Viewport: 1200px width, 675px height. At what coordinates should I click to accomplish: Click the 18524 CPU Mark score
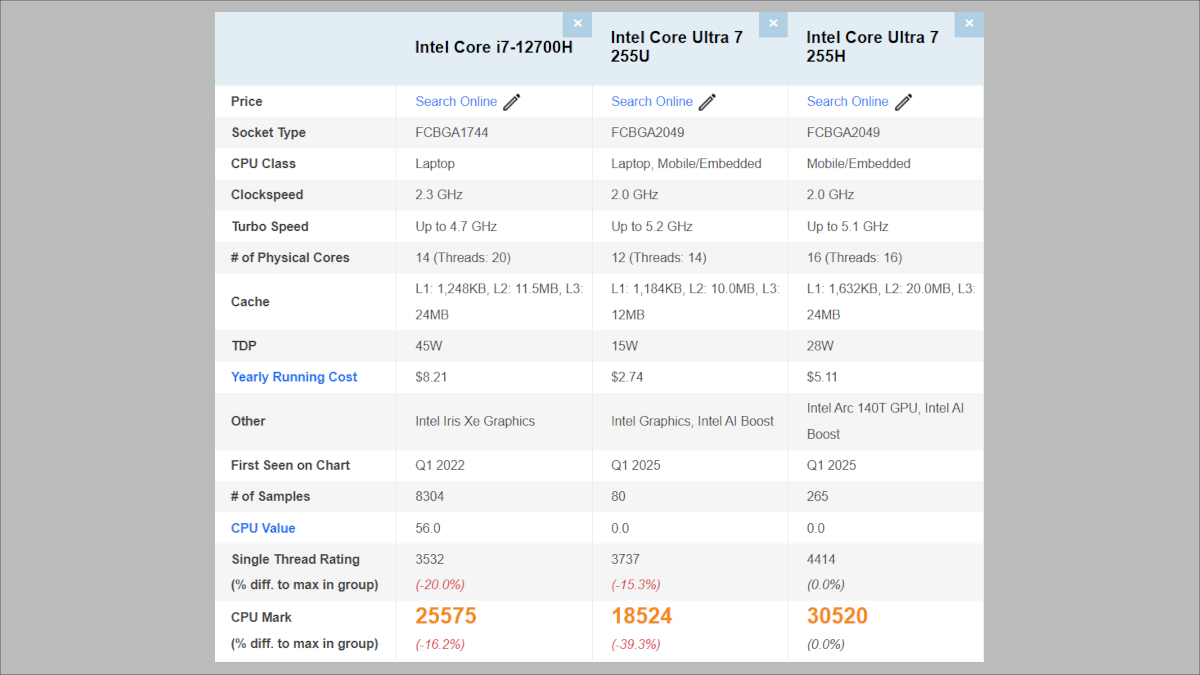pyautogui.click(x=642, y=617)
